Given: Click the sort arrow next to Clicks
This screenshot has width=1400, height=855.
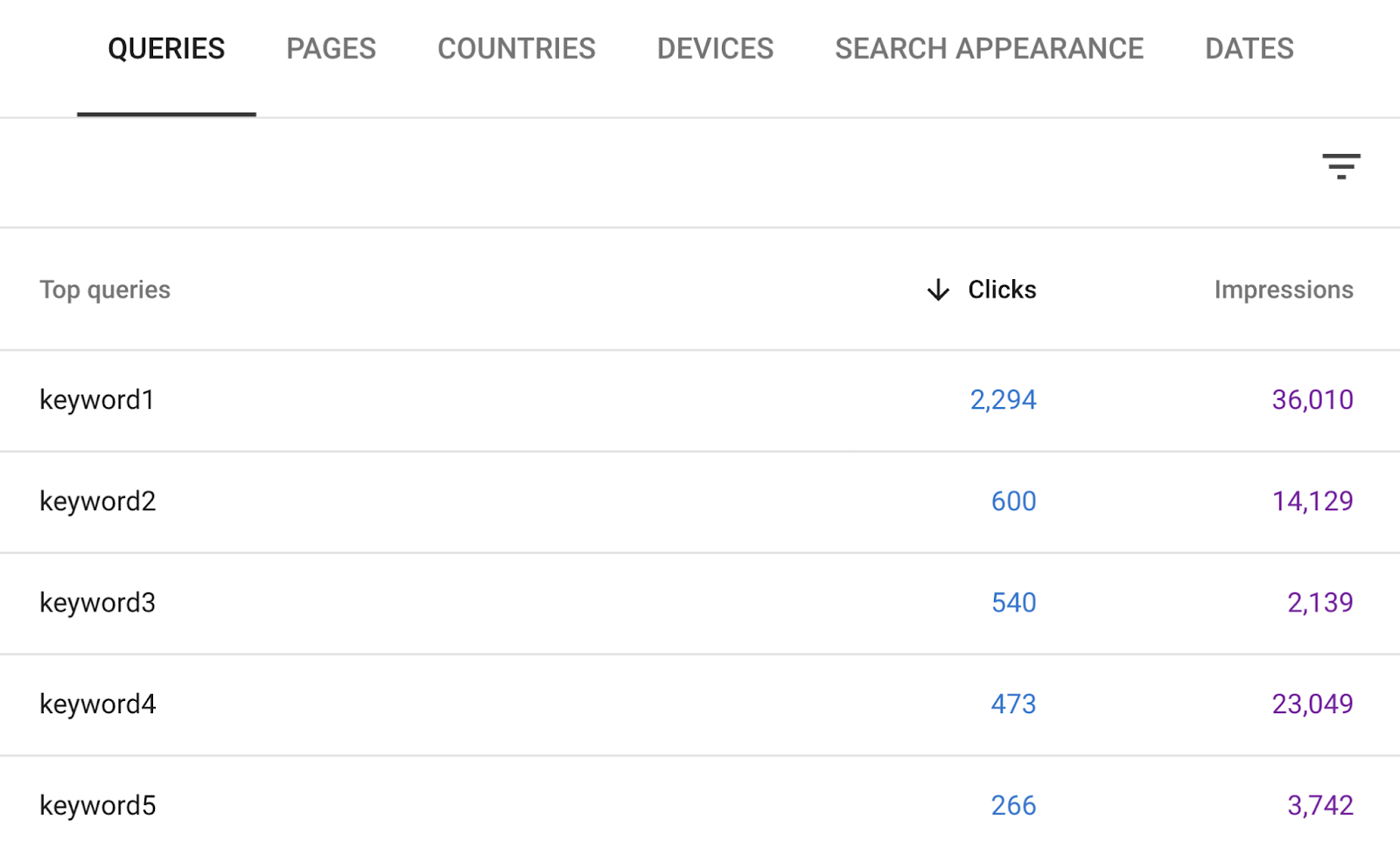Looking at the screenshot, I should point(936,290).
